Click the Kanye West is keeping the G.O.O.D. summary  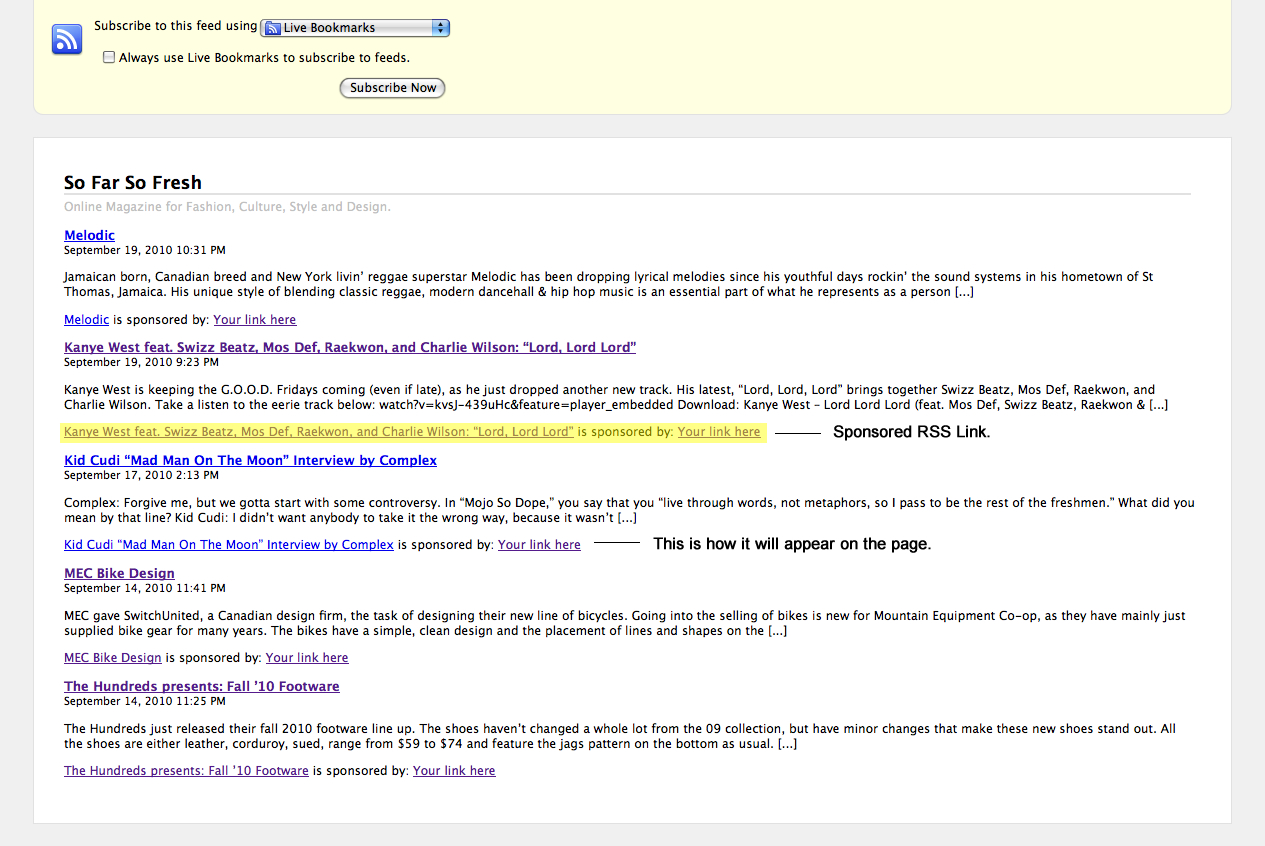click(616, 397)
